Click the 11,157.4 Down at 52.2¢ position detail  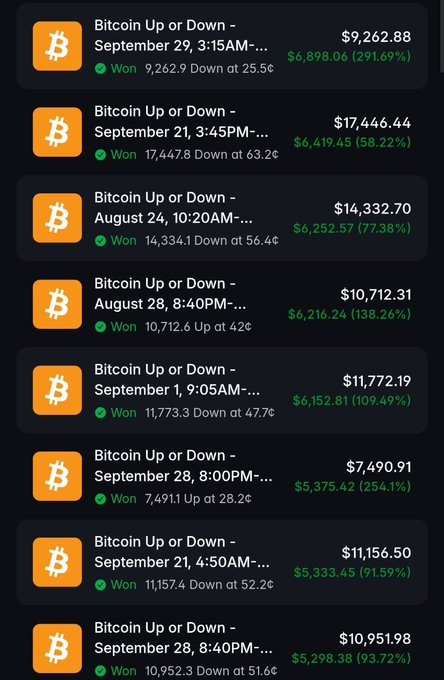(209, 585)
